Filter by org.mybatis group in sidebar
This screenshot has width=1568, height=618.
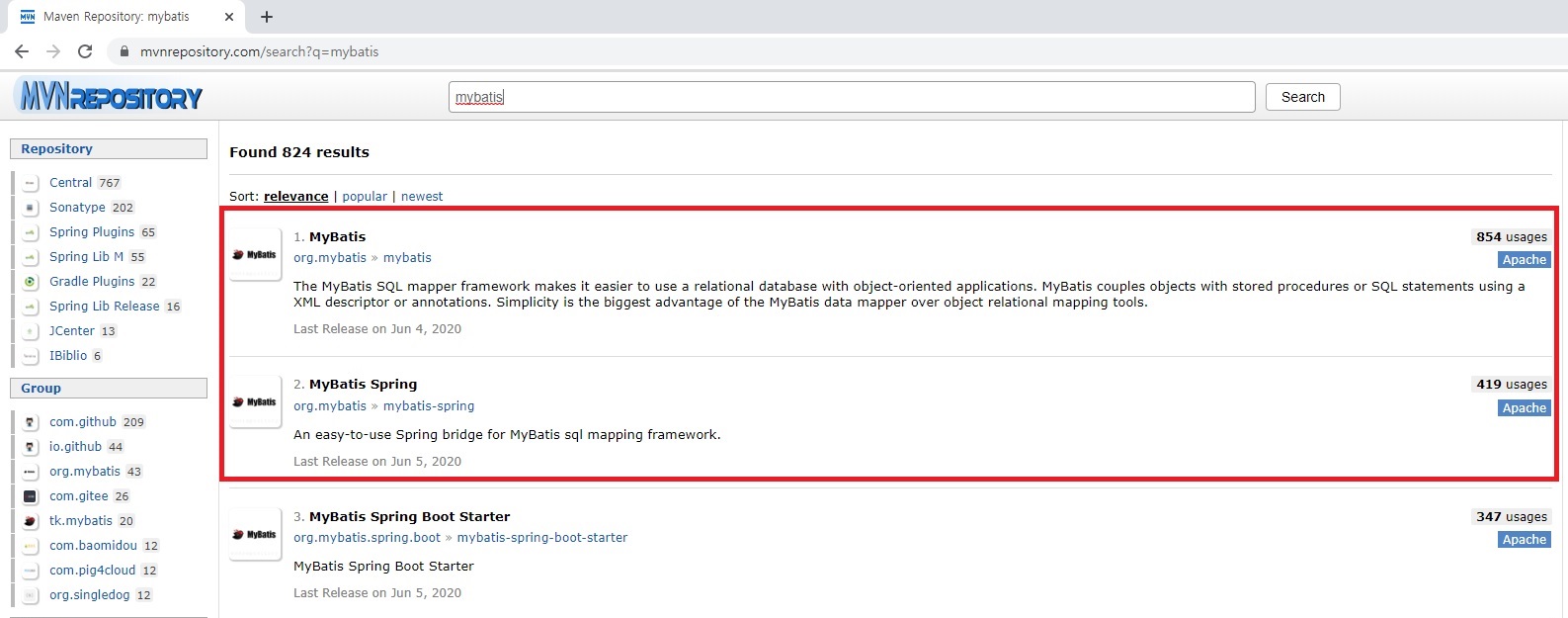tap(85, 472)
